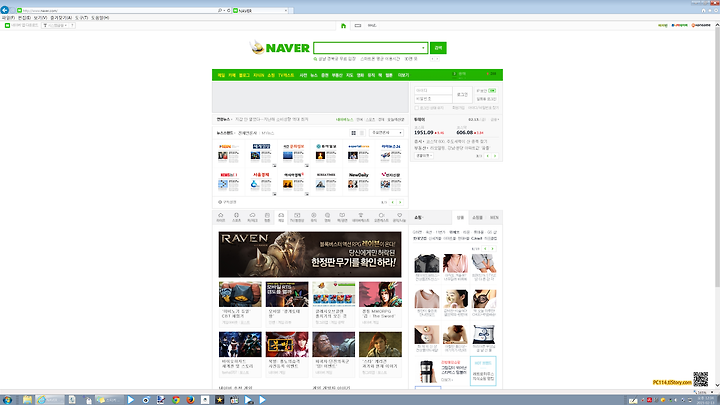
Task: Open the TV동영상 theme tab icon
Action: tap(297, 217)
